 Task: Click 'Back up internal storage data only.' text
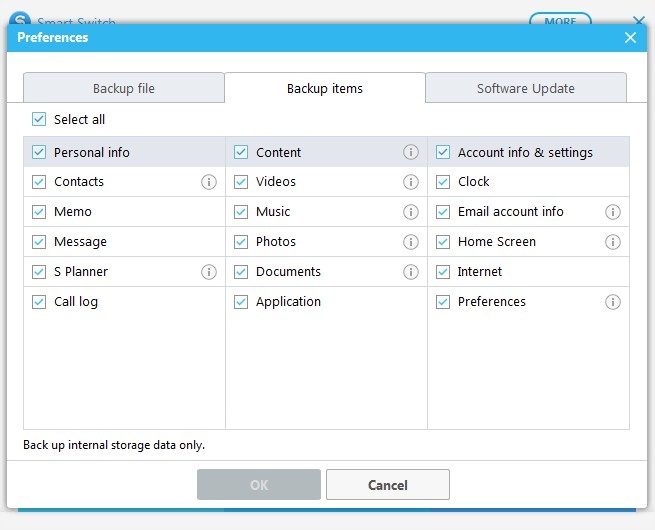[114, 445]
